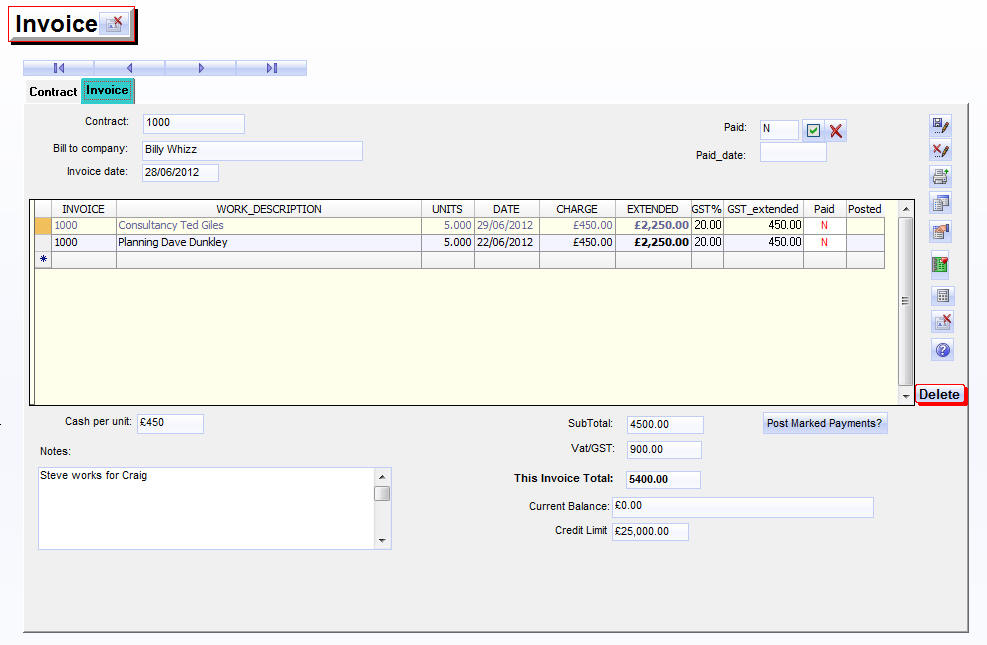Click the Post Marked Payments? button
The height and width of the screenshot is (645, 987).
click(825, 423)
